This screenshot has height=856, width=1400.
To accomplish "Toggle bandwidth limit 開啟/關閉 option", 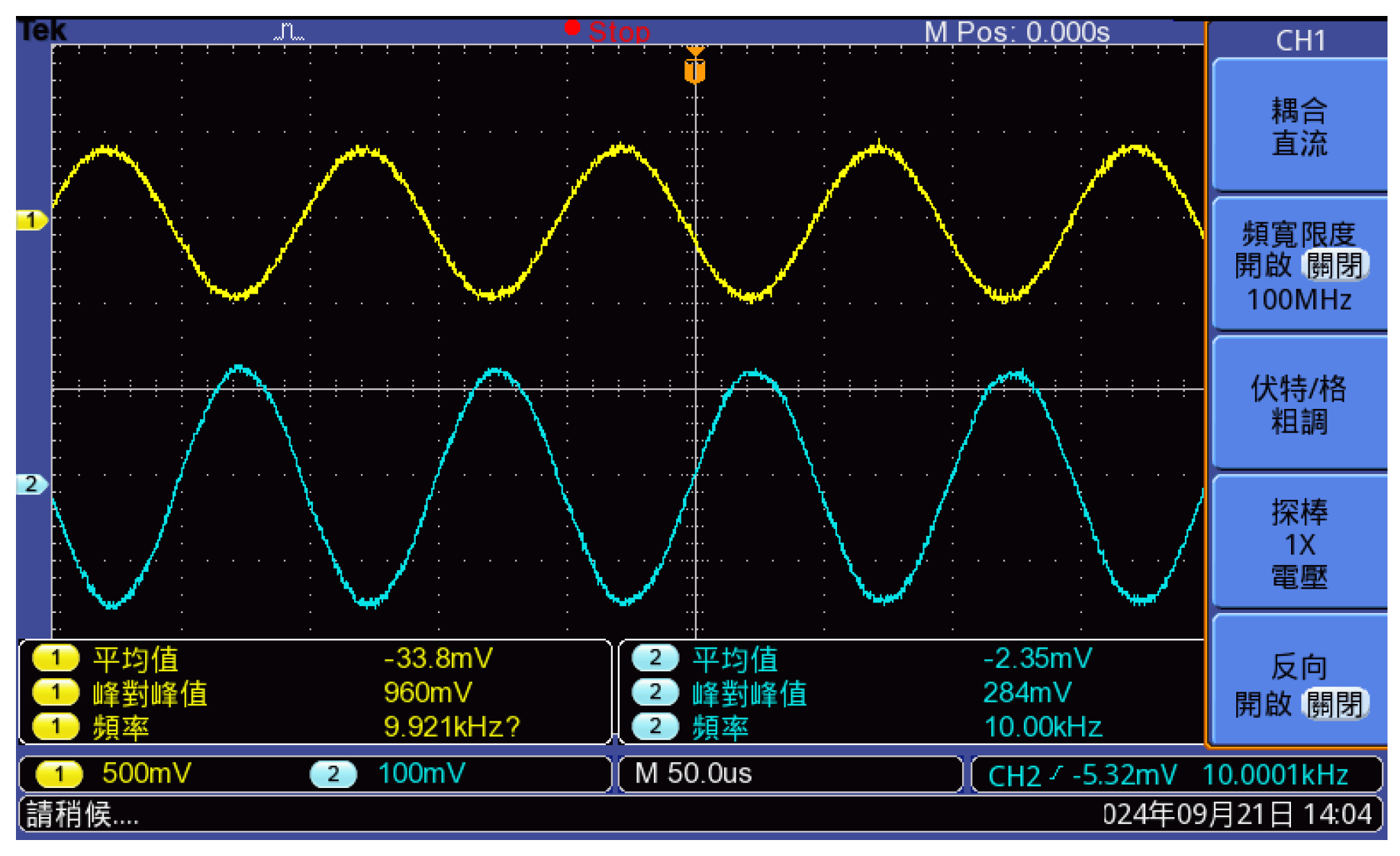I will 1298,265.
